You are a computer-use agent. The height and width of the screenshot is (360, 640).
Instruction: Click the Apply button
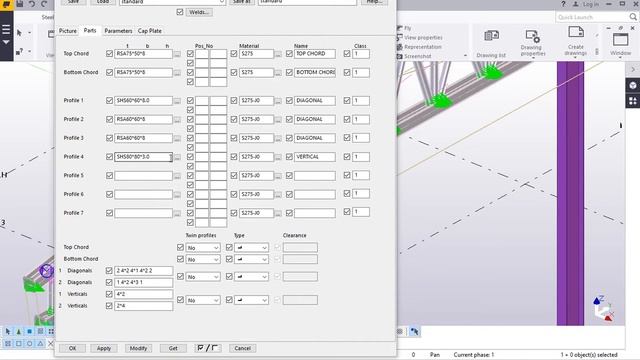pyautogui.click(x=104, y=348)
